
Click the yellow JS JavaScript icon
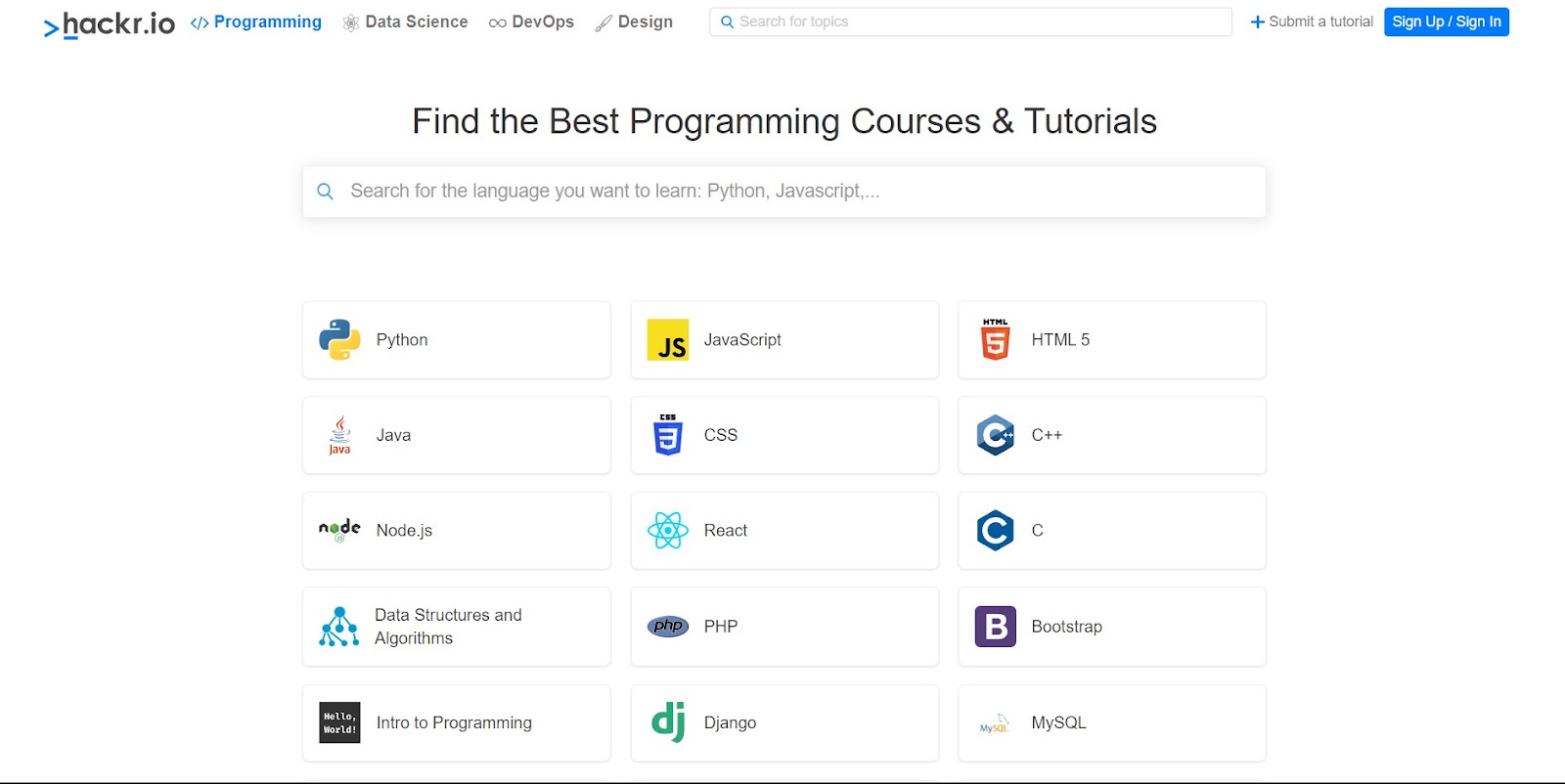[x=668, y=340]
